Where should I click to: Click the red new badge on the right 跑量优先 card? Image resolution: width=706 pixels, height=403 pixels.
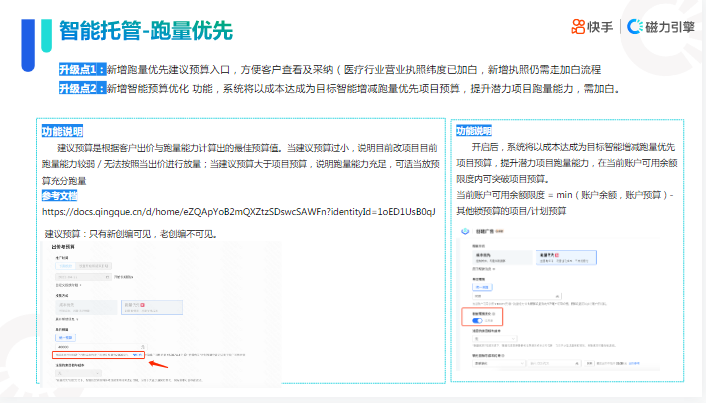point(557,255)
